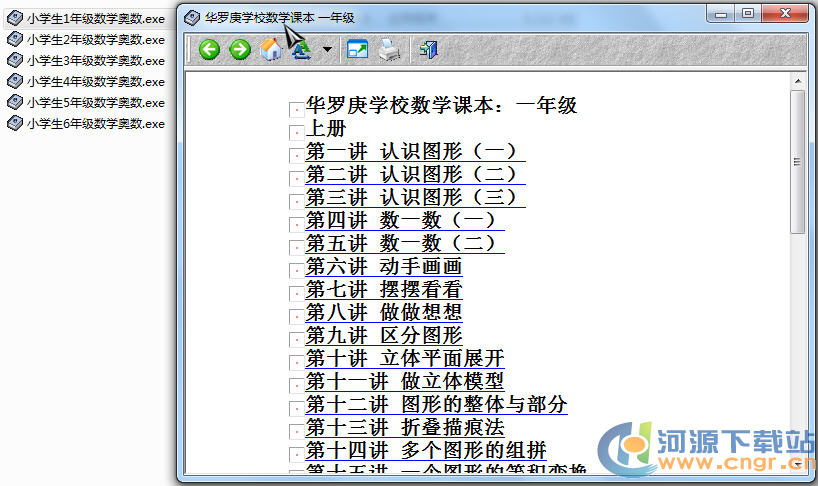
Task: Open 第二讲 认识图形（二） link
Action: [415, 174]
